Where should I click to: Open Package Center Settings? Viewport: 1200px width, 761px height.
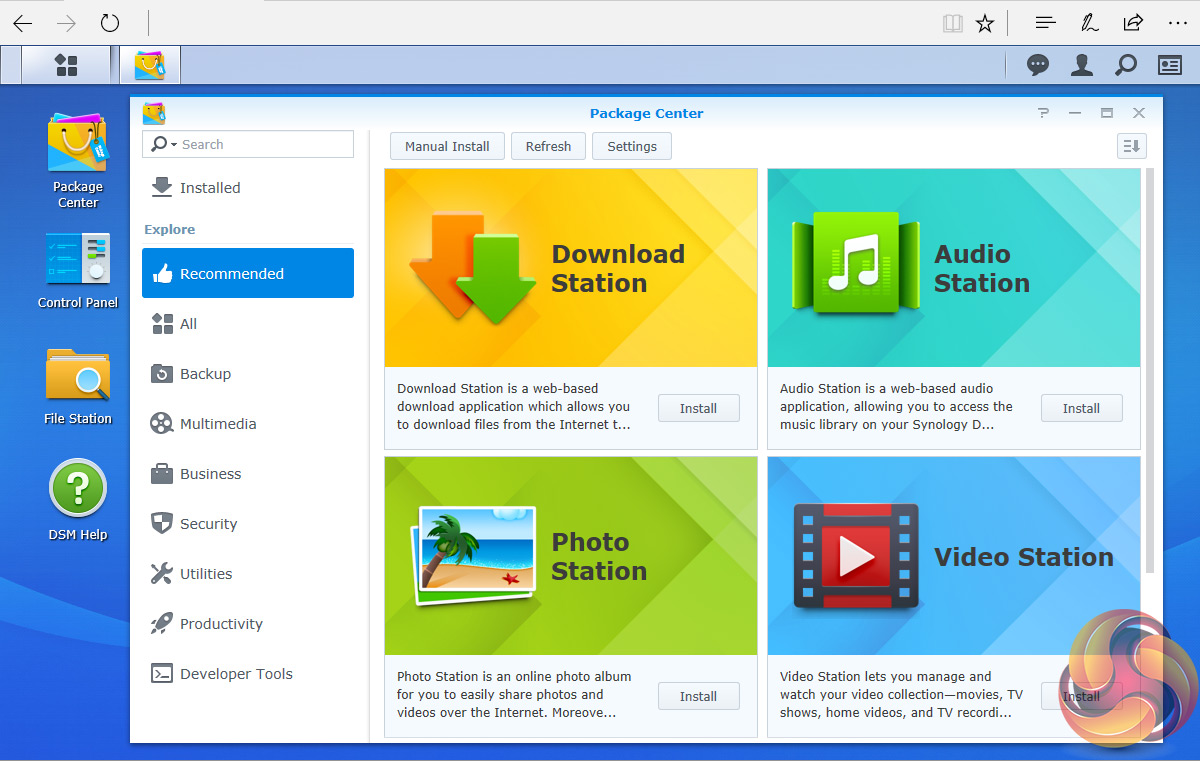click(632, 146)
